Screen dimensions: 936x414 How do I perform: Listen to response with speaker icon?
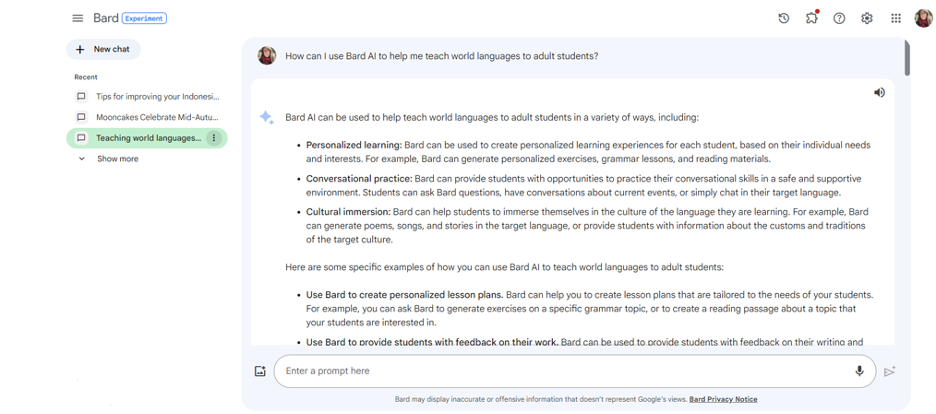pos(879,92)
